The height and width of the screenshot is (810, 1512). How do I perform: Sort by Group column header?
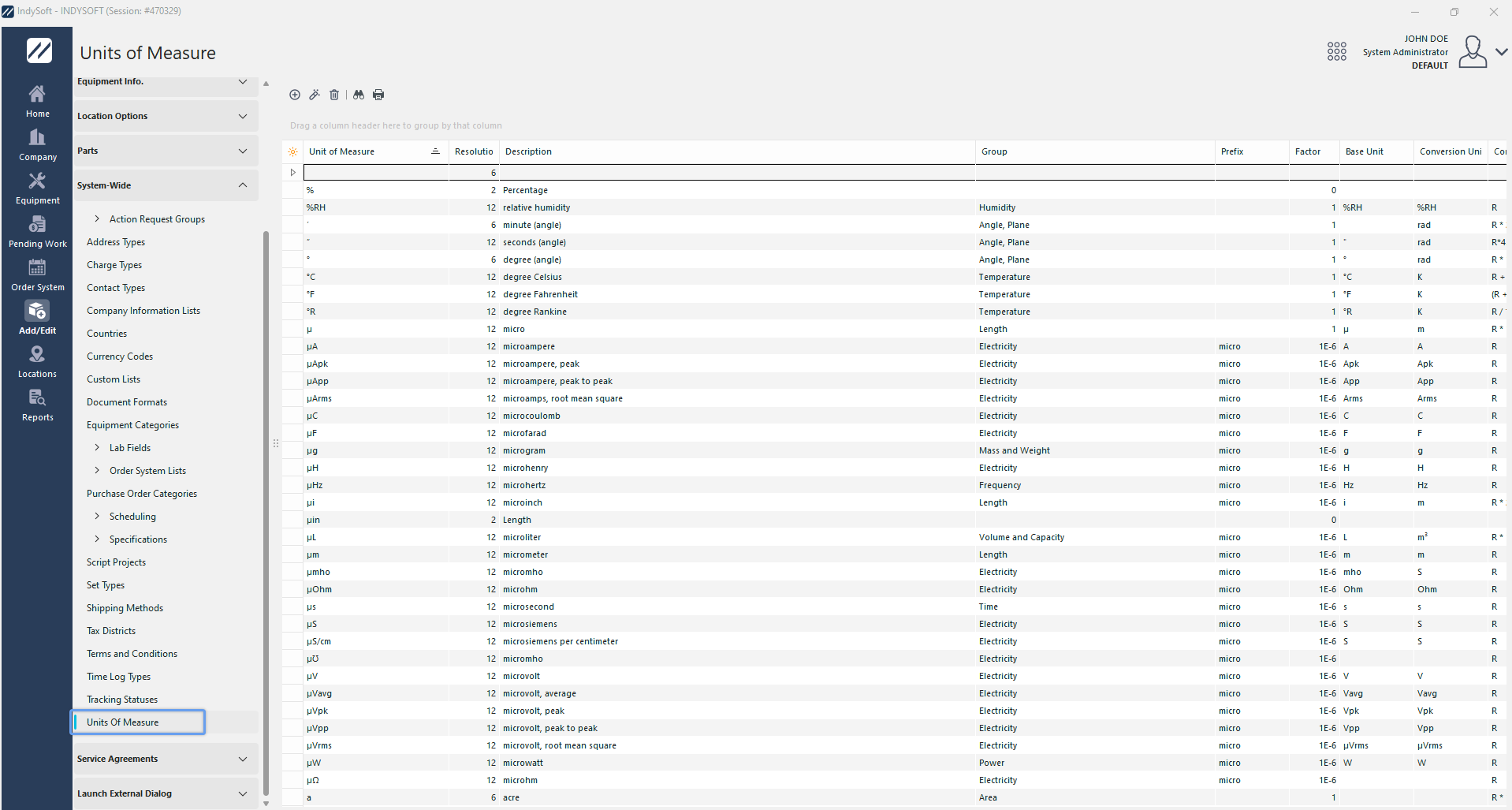(1096, 151)
